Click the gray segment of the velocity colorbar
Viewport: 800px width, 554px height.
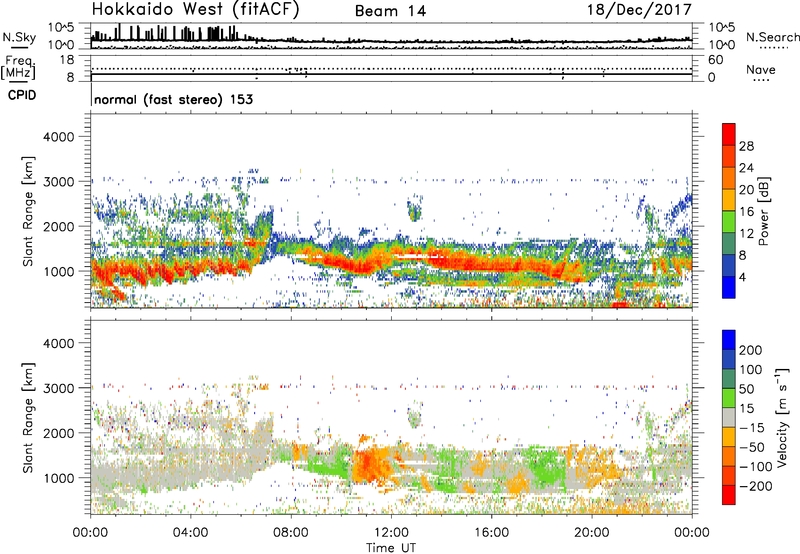coord(729,418)
